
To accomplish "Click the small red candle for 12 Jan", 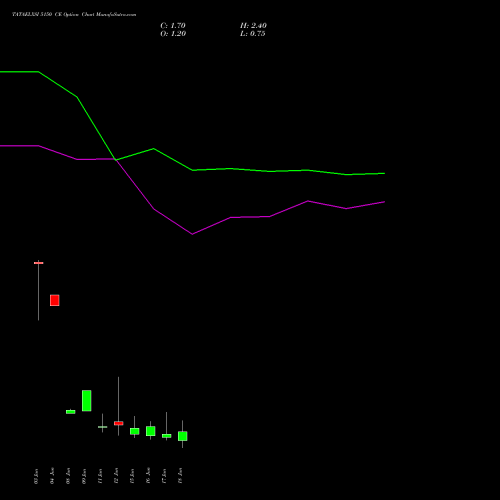I will pos(119,423).
